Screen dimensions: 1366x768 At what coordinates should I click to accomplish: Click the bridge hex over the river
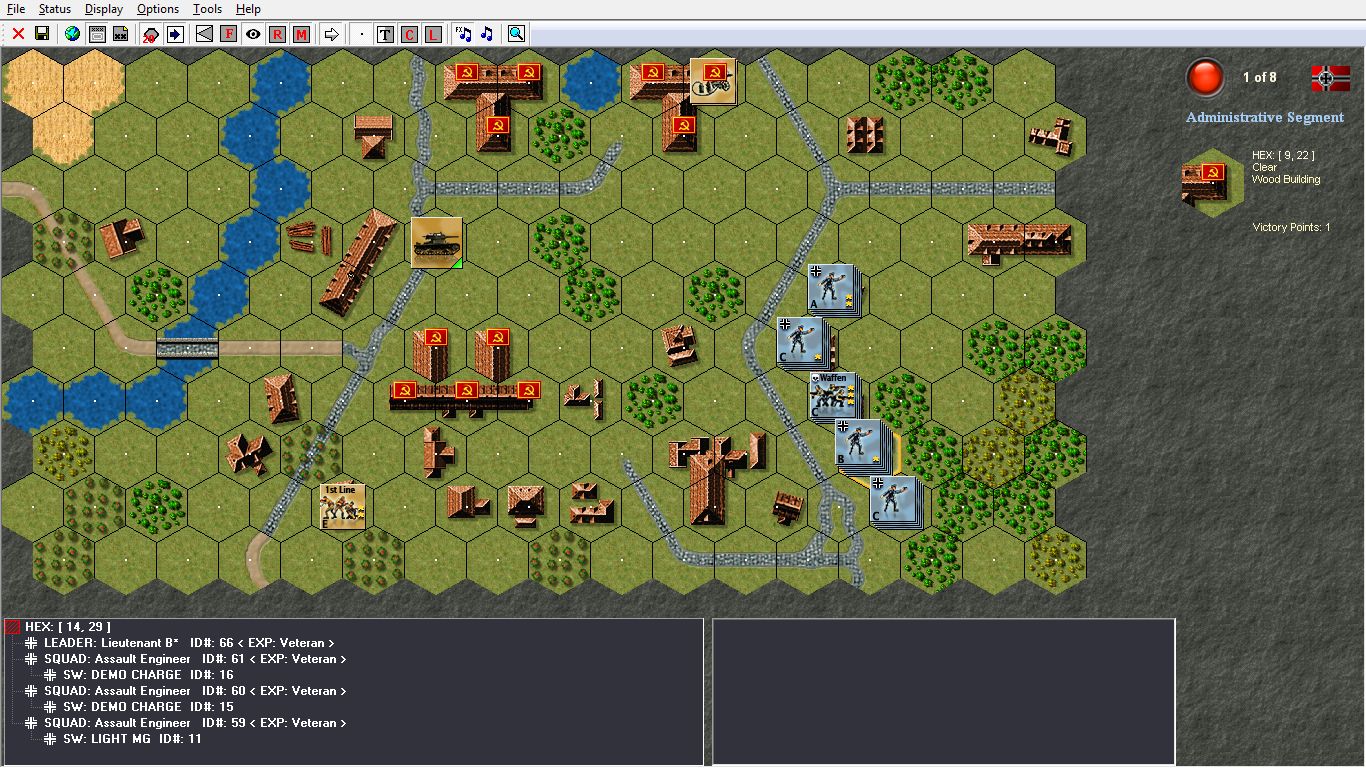pyautogui.click(x=187, y=347)
